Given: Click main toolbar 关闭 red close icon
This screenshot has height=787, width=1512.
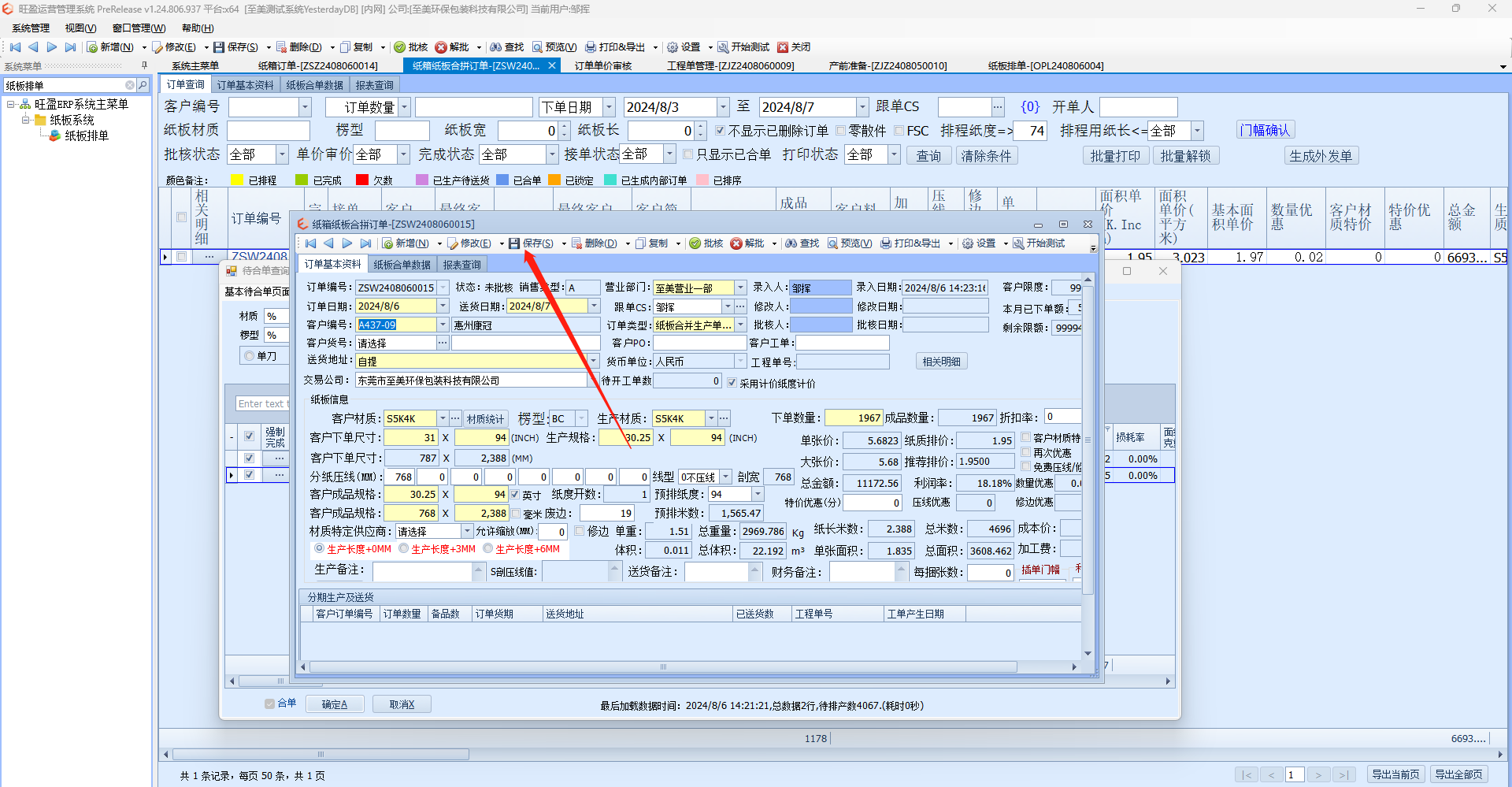Looking at the screenshot, I should point(783,47).
